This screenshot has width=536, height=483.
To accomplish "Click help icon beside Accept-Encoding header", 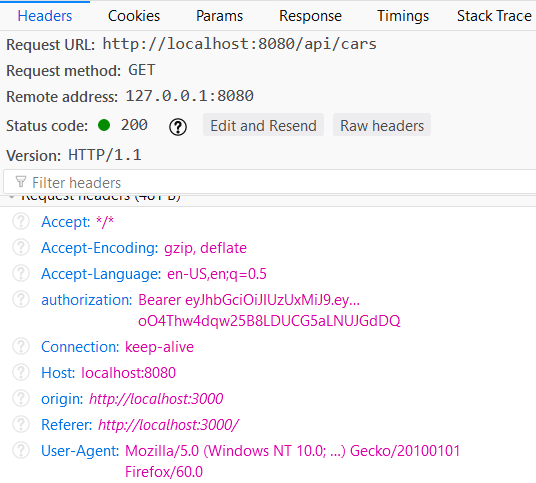I will 21,247.
